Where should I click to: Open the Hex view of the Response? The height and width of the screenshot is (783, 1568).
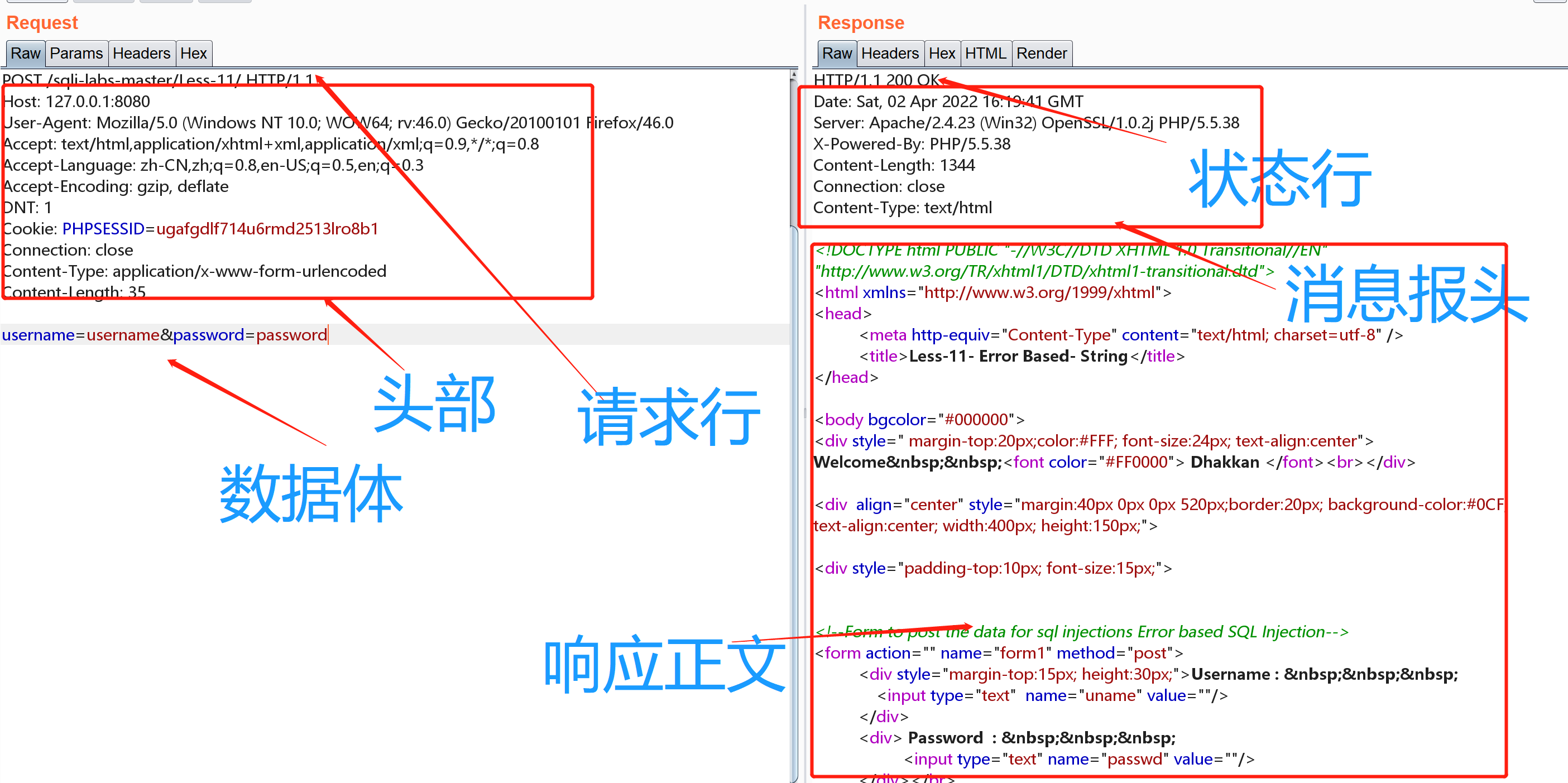click(x=942, y=54)
